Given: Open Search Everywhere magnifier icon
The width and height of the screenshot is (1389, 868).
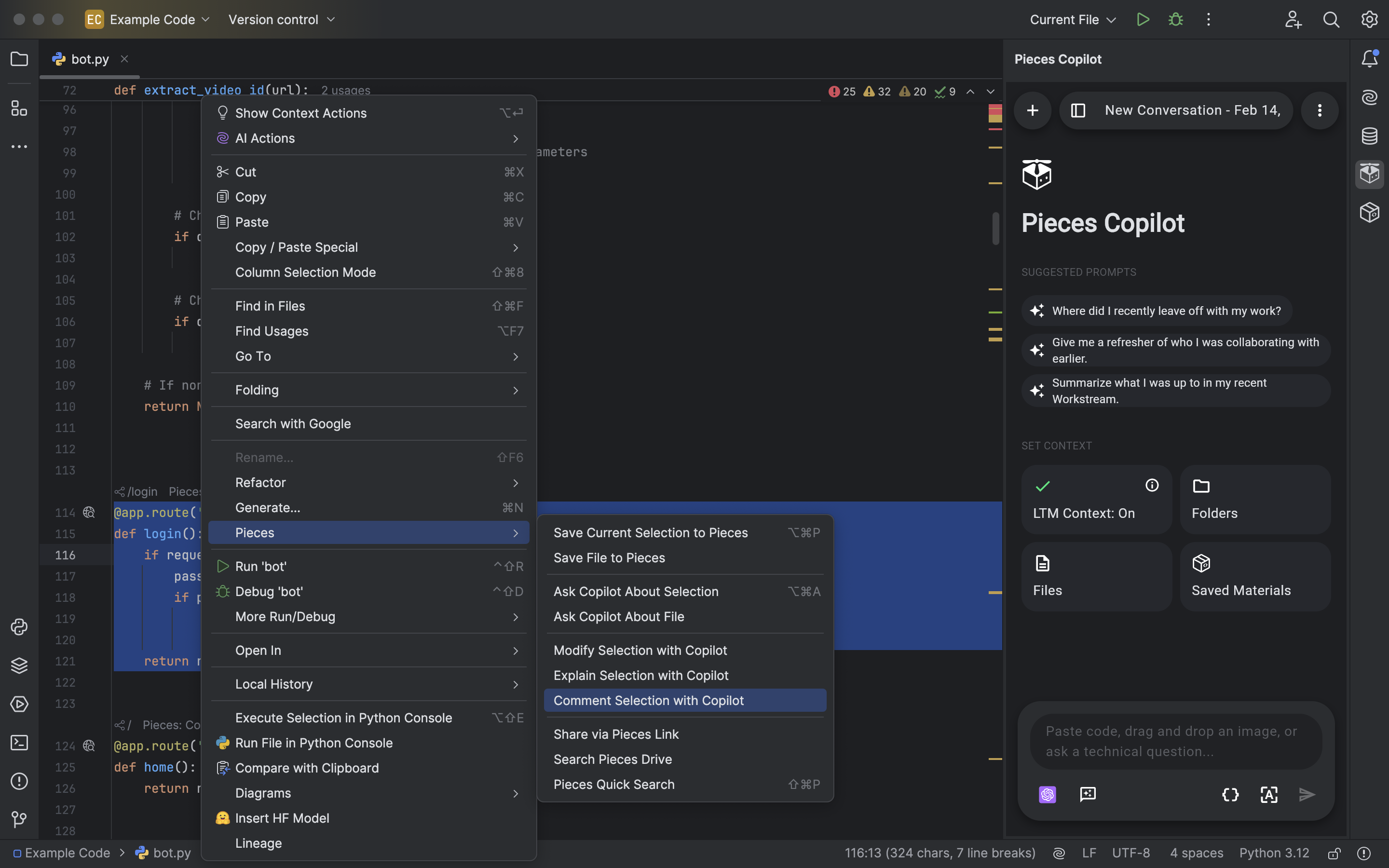Looking at the screenshot, I should (1331, 19).
